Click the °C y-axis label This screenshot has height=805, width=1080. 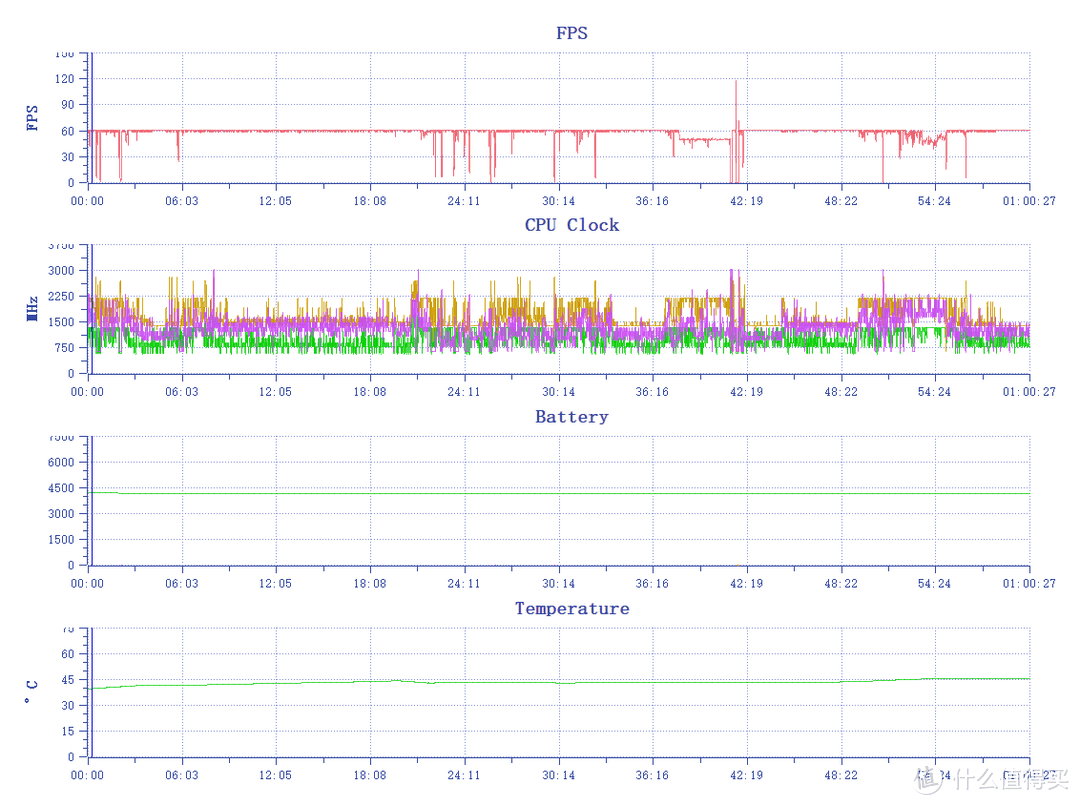[x=33, y=691]
